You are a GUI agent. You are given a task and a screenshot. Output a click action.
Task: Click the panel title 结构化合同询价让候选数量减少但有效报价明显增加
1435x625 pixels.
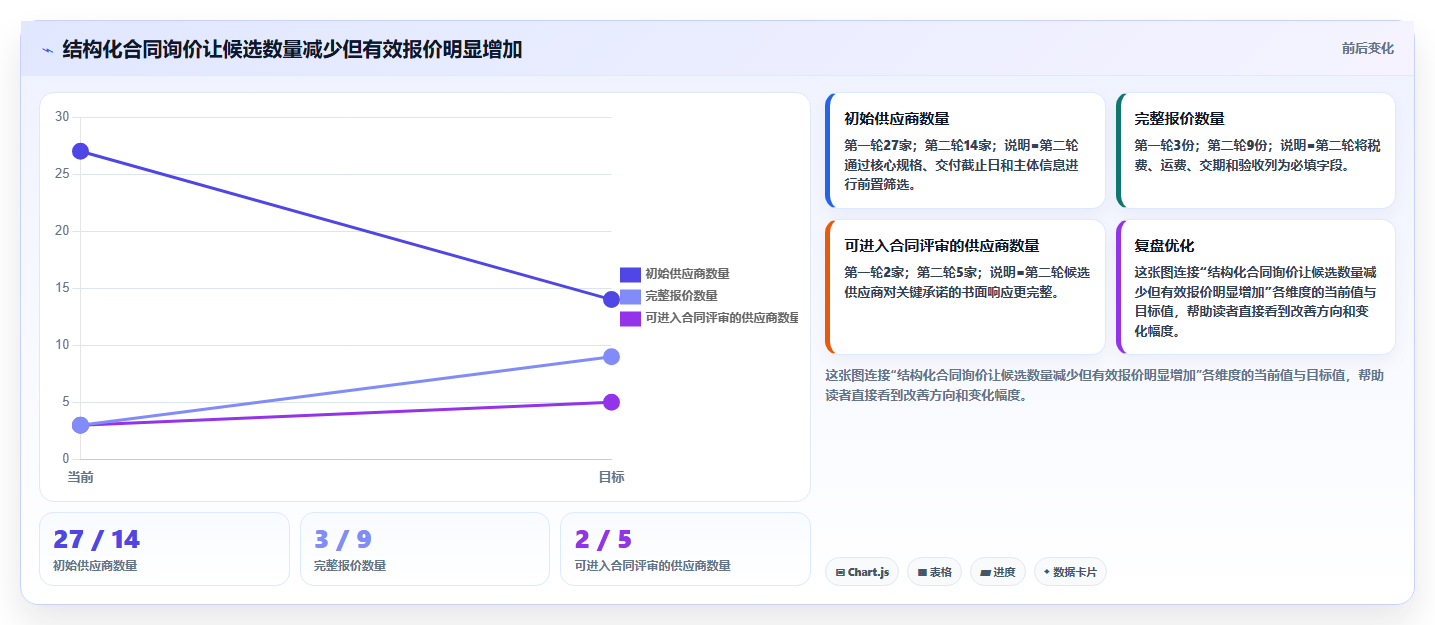(x=292, y=49)
